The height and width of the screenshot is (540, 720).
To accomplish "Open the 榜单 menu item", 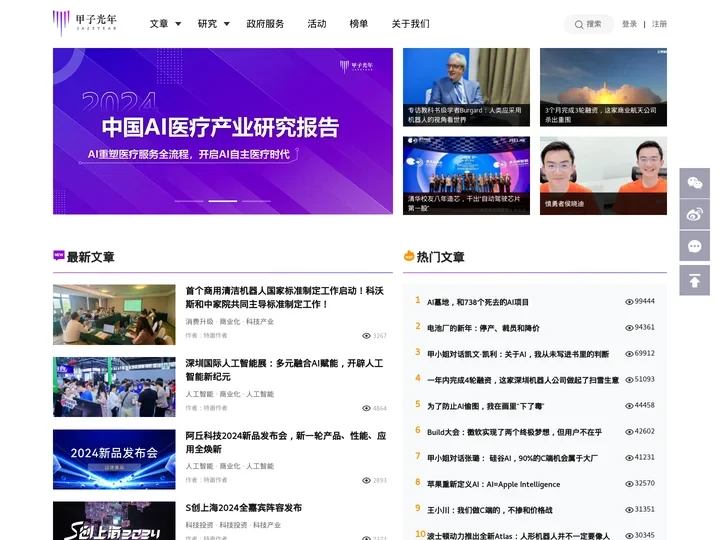I will [359, 24].
